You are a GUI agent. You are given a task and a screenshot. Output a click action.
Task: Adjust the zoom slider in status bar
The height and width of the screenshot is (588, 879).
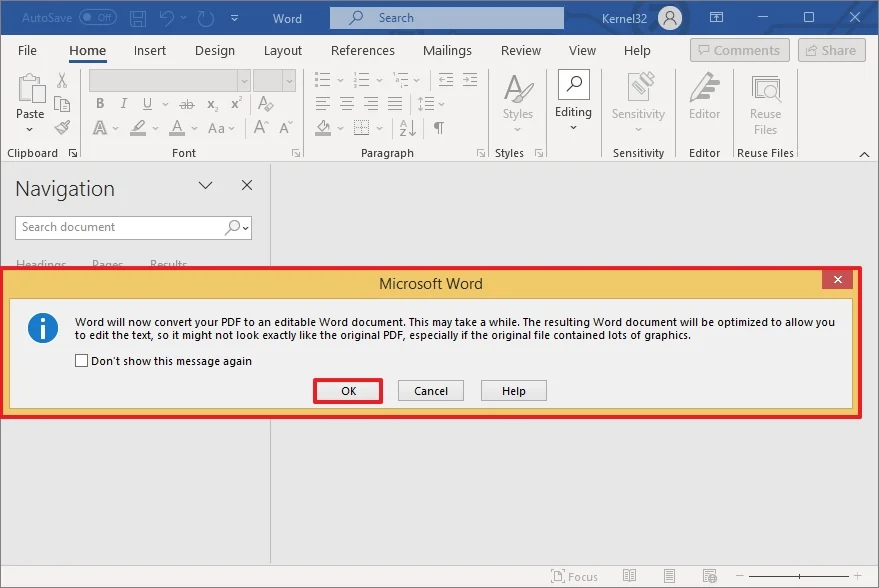(799, 576)
